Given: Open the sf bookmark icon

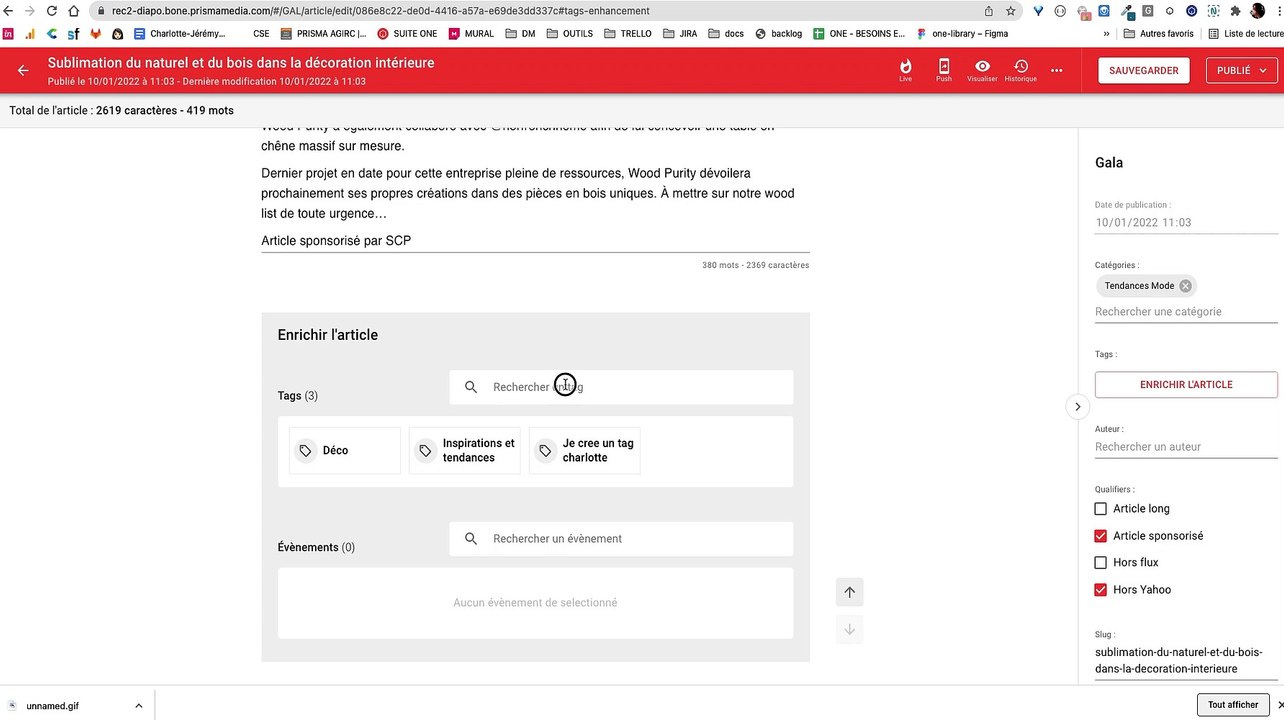Looking at the screenshot, I should pyautogui.click(x=74, y=33).
